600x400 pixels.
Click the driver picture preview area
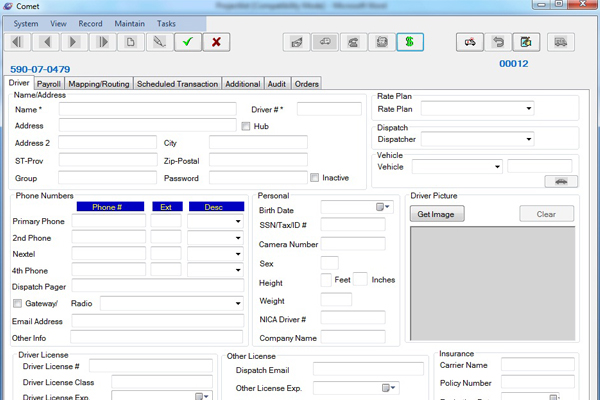pos(492,283)
